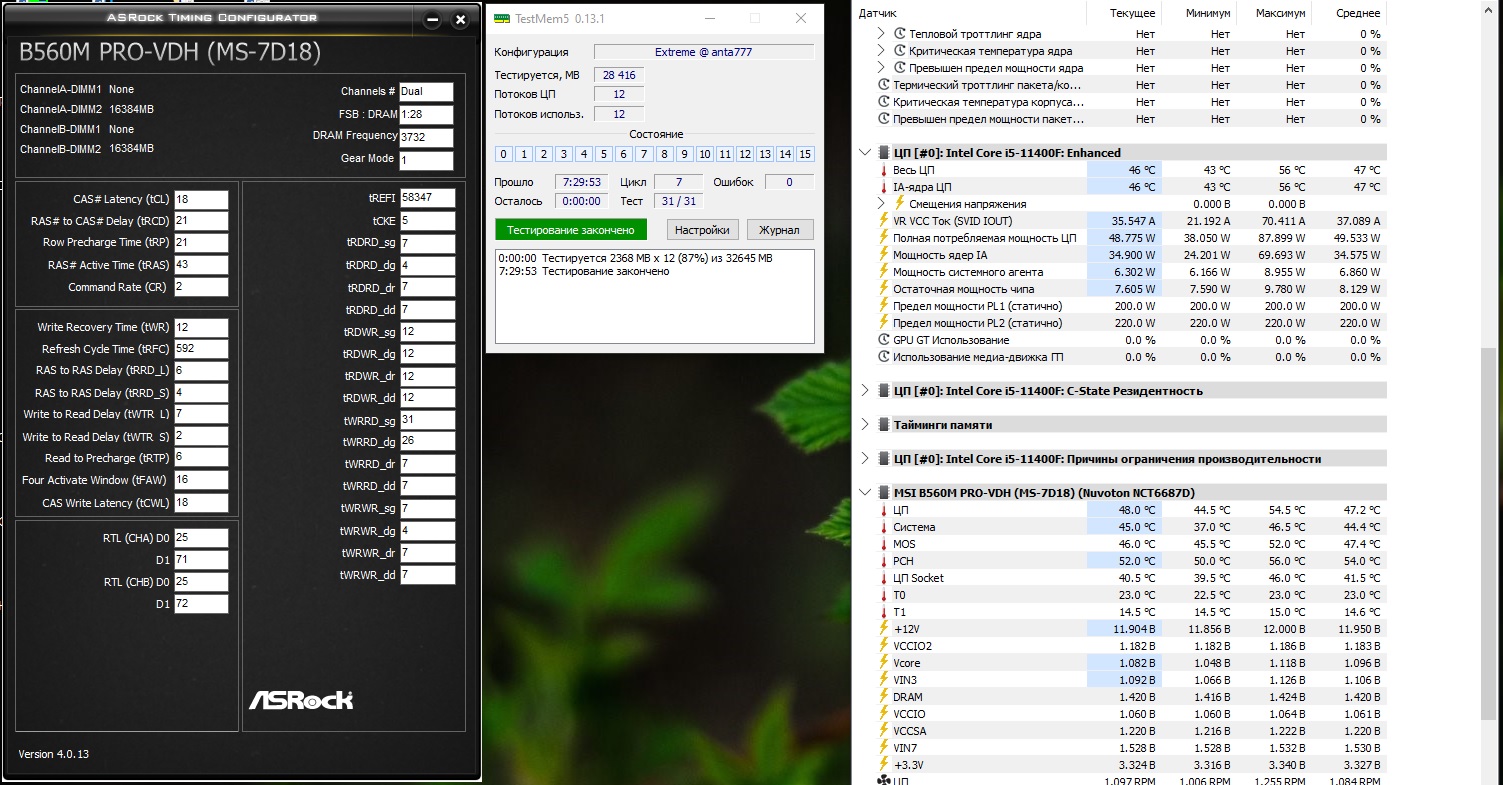Click green "Тестирование закончено" button
Viewport: 1503px width, 785px height.
coord(571,230)
